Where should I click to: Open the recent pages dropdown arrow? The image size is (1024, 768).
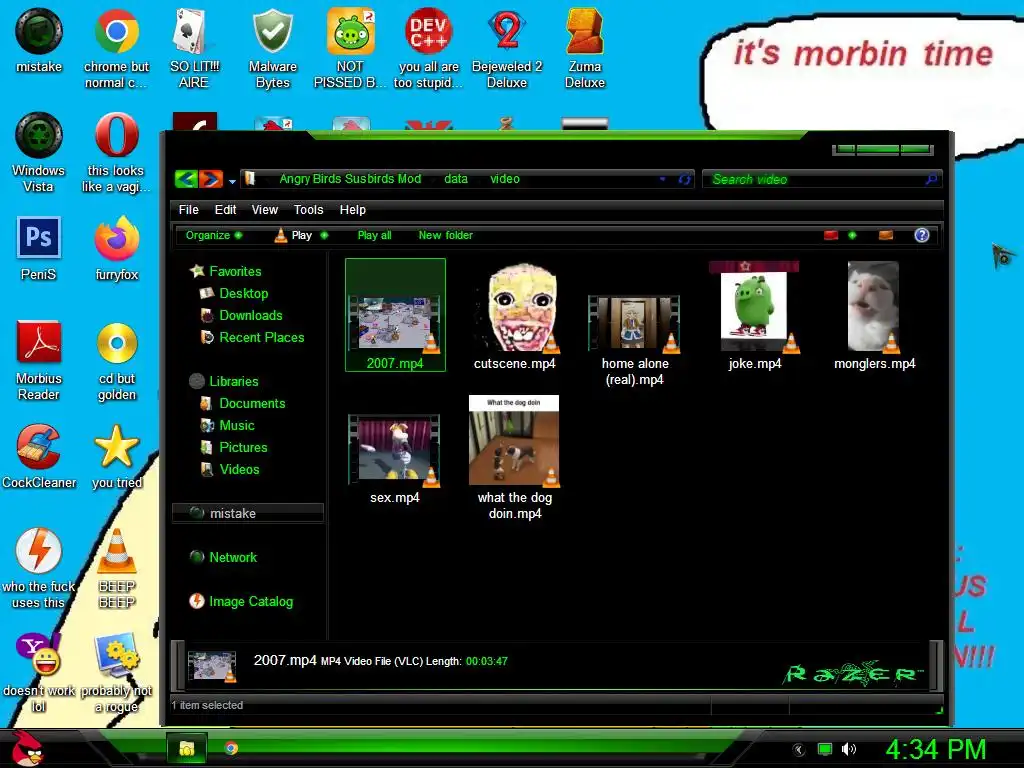pyautogui.click(x=232, y=182)
